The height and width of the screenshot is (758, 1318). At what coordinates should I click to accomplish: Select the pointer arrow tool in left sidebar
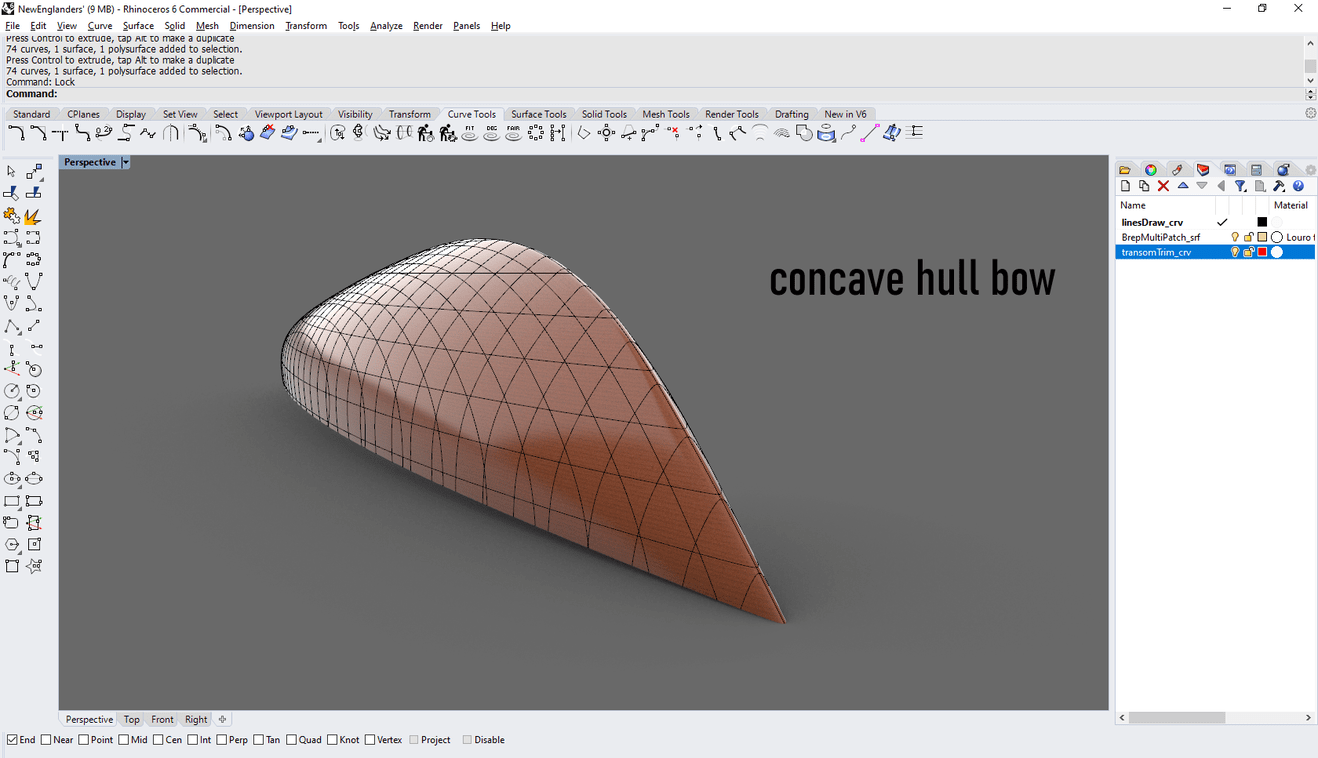click(x=11, y=172)
